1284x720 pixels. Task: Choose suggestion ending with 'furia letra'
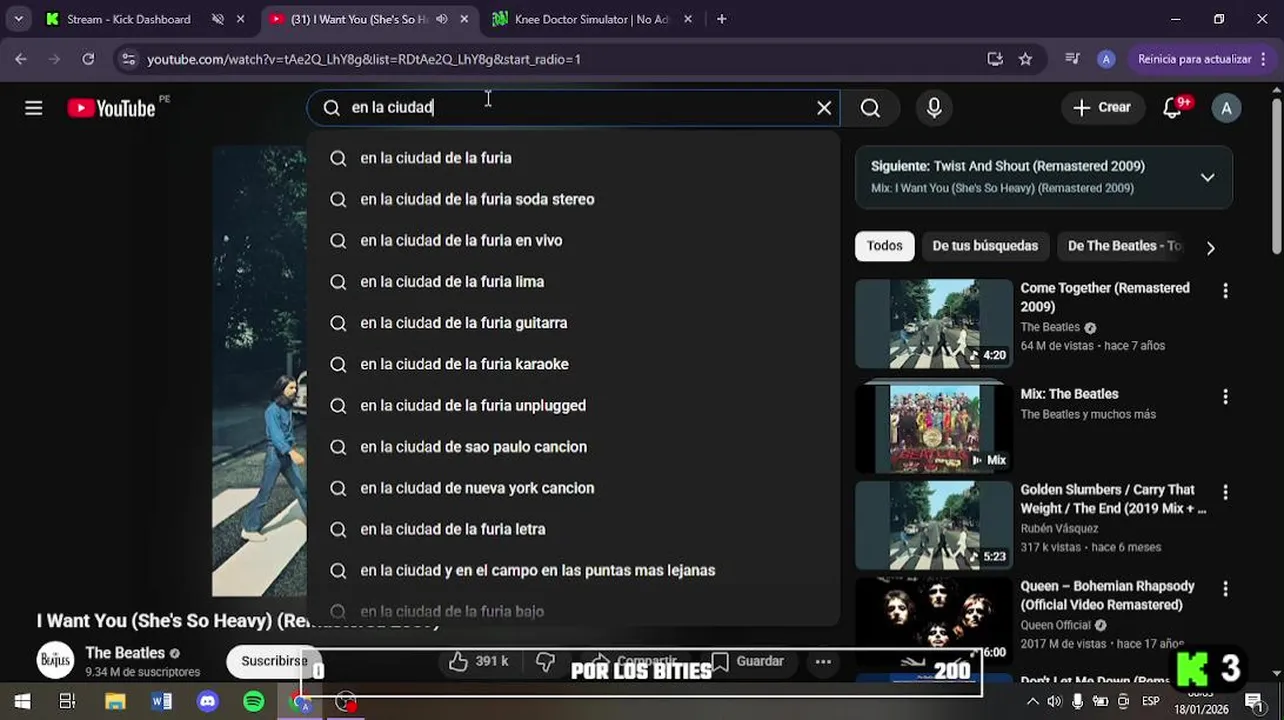(x=573, y=529)
